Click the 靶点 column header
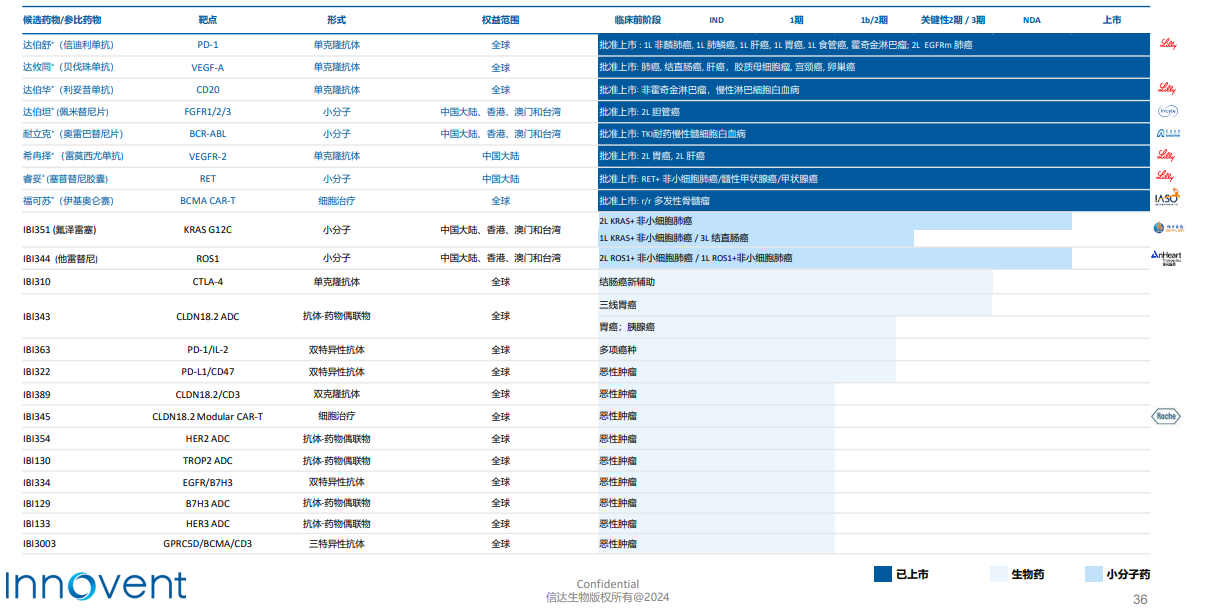 pyautogui.click(x=209, y=20)
